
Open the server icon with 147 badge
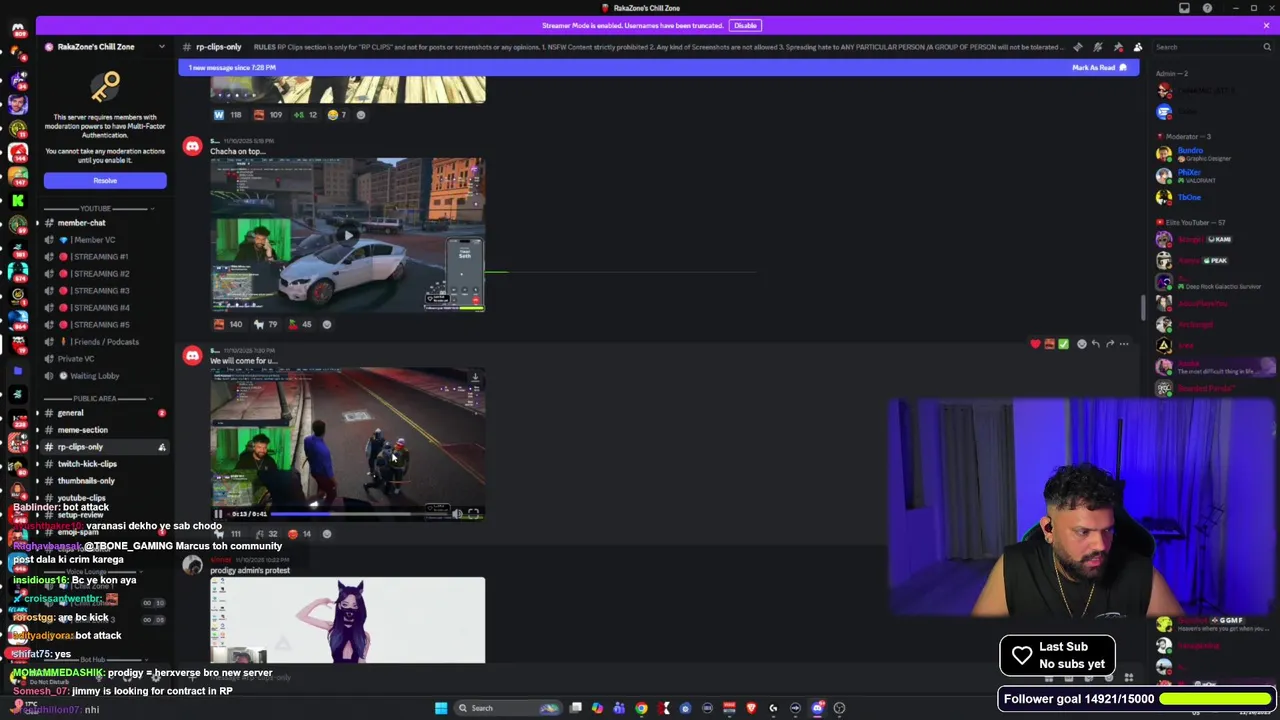(17, 176)
